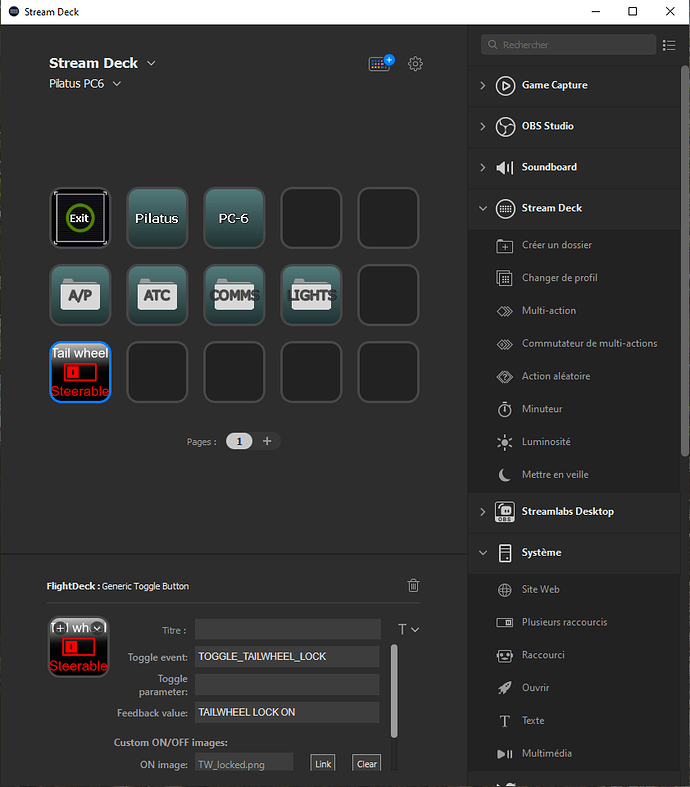Click the property inspector scrollbar
The image size is (690, 787).
coord(394,692)
